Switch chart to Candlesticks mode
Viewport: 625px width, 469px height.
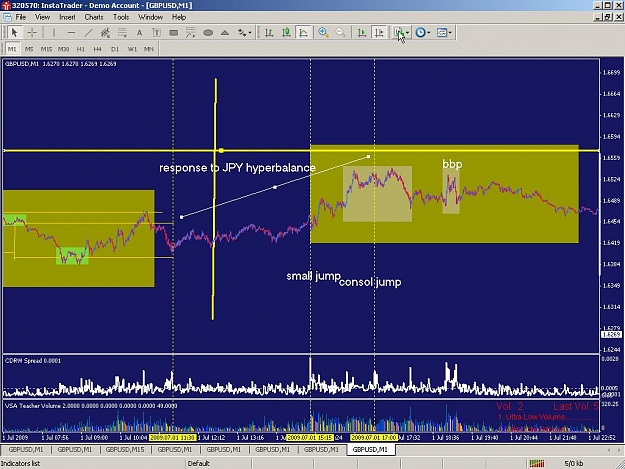pos(286,33)
